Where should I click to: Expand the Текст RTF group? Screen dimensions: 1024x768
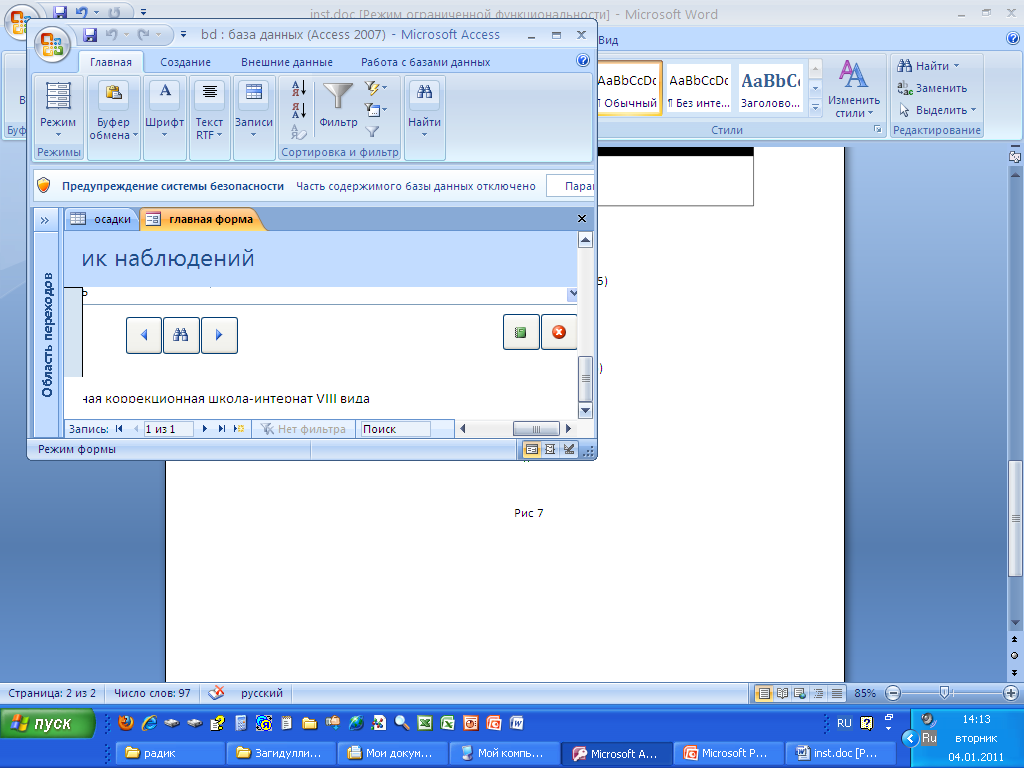click(x=210, y=118)
